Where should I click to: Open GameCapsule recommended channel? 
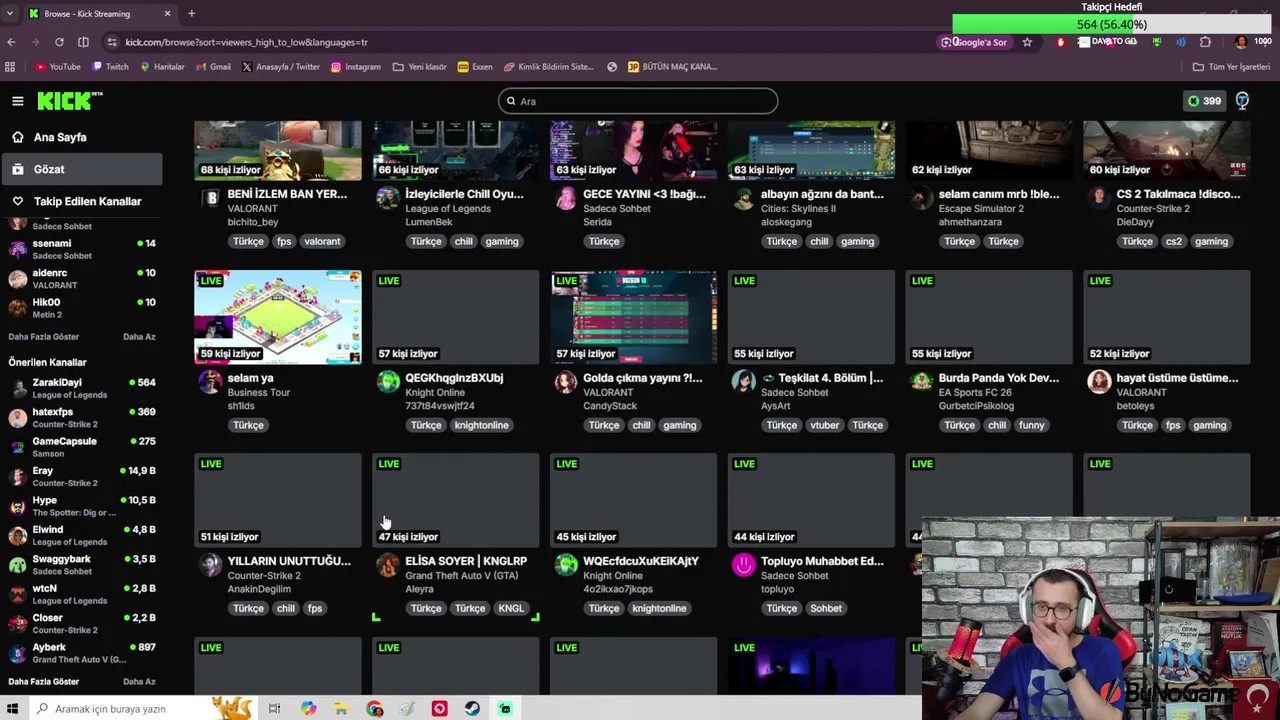(82, 447)
